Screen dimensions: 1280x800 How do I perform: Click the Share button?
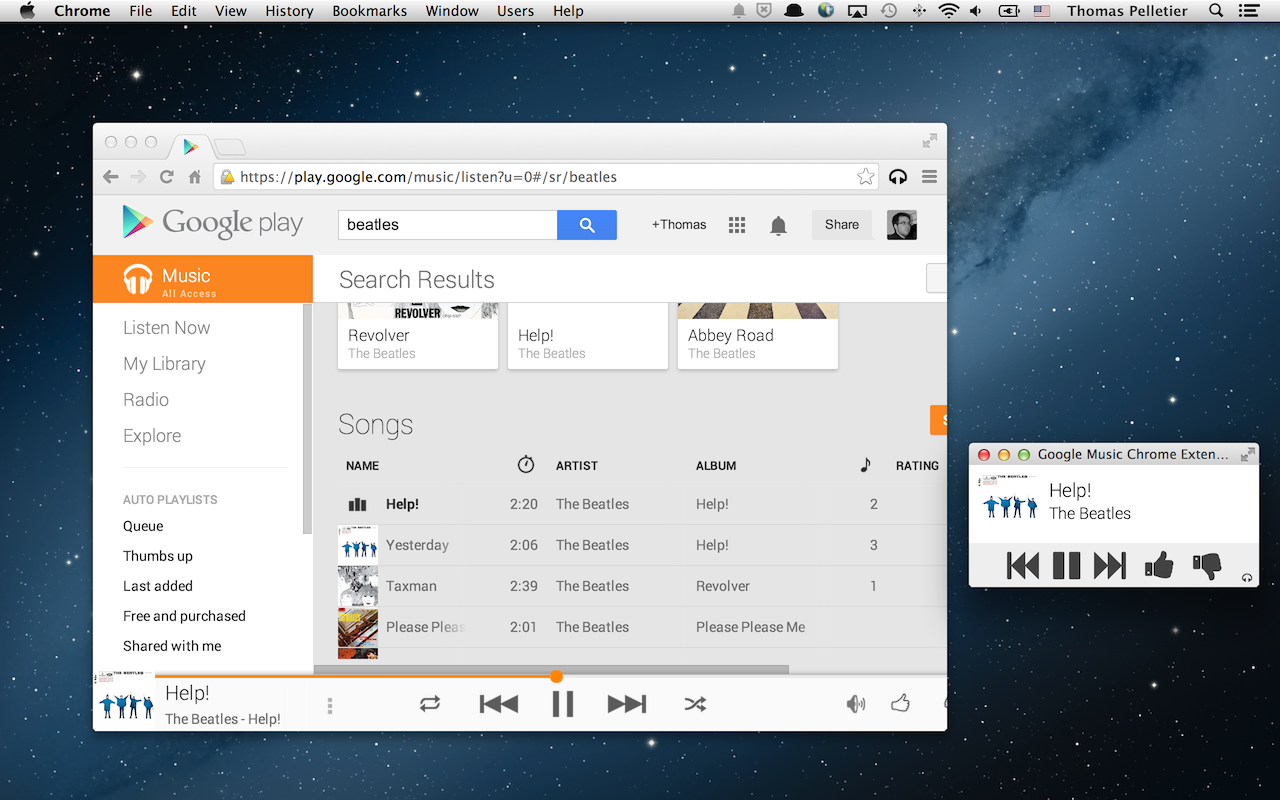pos(842,225)
